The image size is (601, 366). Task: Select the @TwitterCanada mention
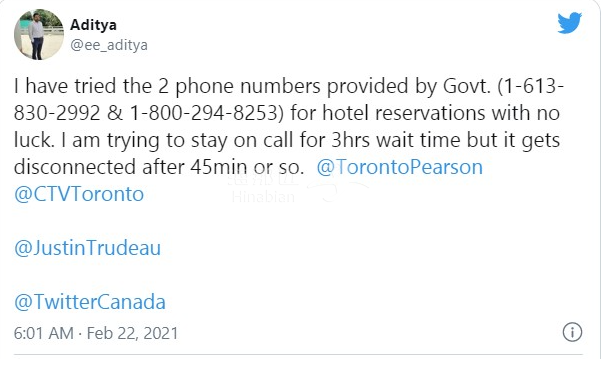pyautogui.click(x=90, y=302)
